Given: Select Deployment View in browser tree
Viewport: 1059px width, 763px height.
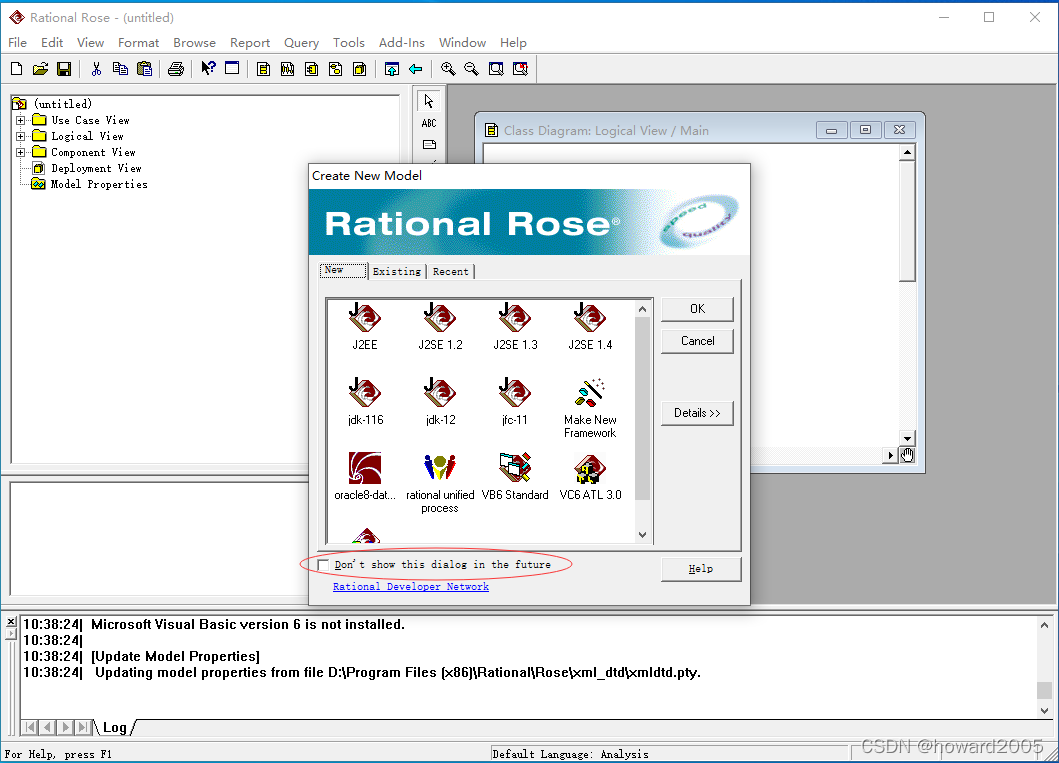Looking at the screenshot, I should 96,168.
